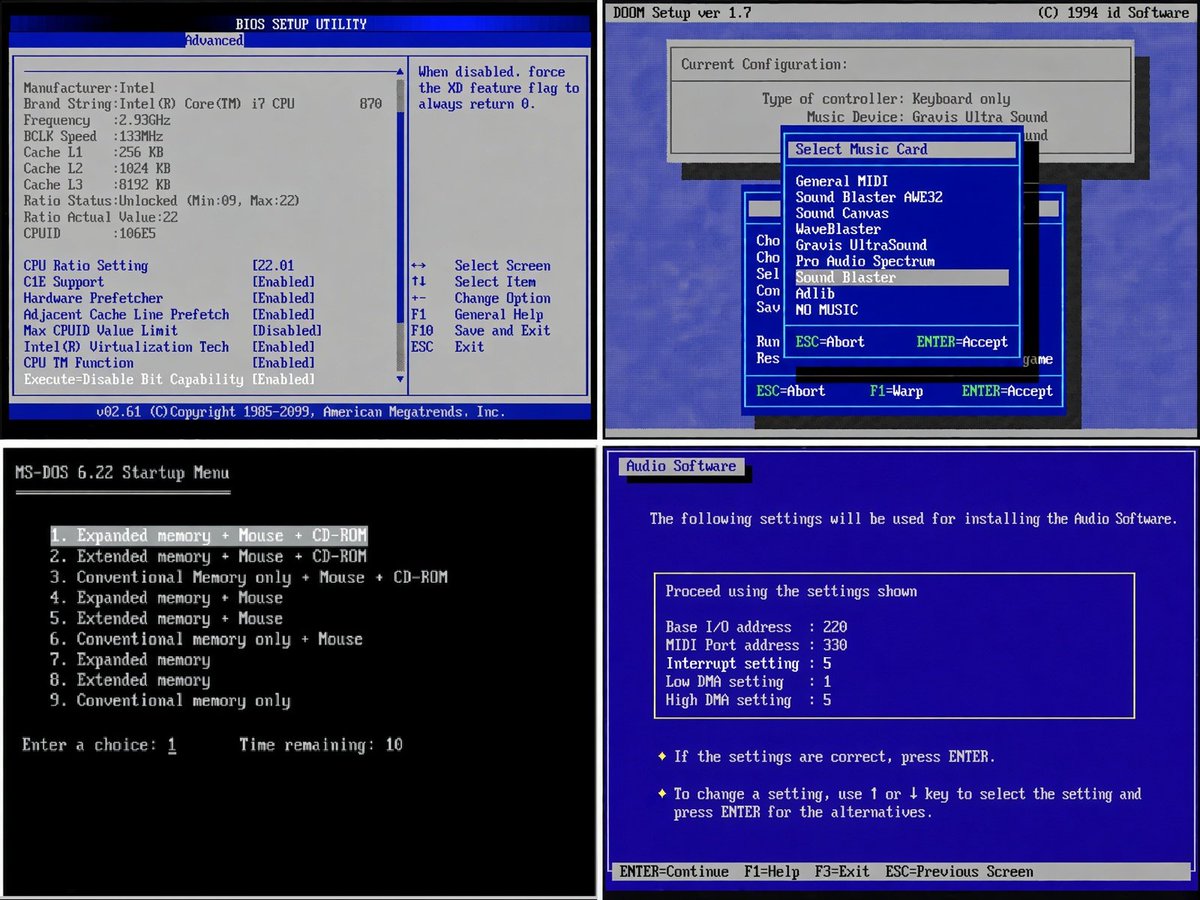Click ESC=Abort in Select Music Card dialog

coord(830,342)
